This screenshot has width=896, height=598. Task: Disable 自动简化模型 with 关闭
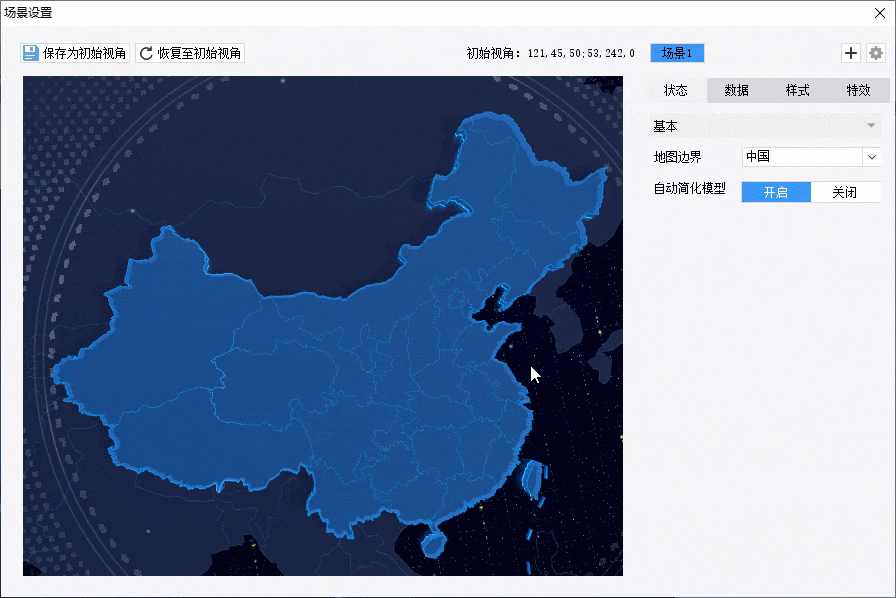click(845, 192)
